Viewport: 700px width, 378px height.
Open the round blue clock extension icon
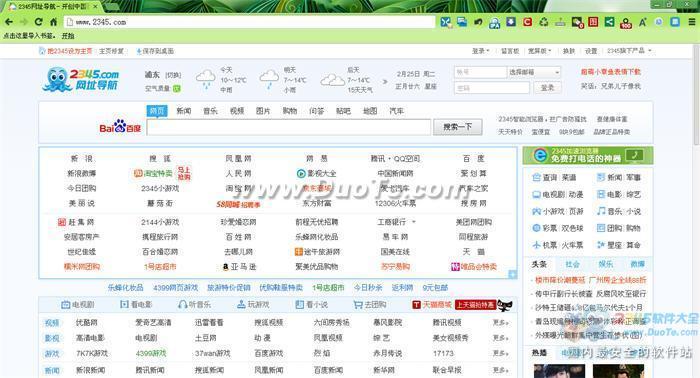click(658, 22)
